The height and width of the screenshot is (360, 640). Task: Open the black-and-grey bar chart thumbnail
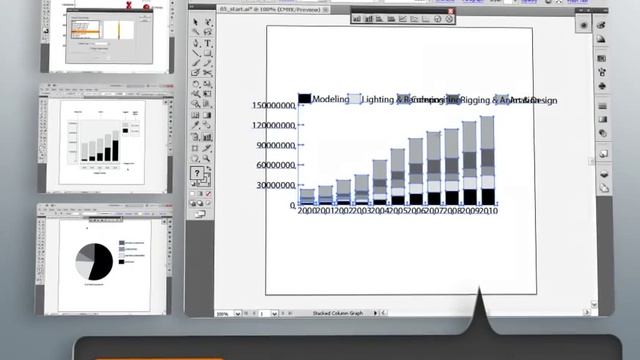click(106, 138)
